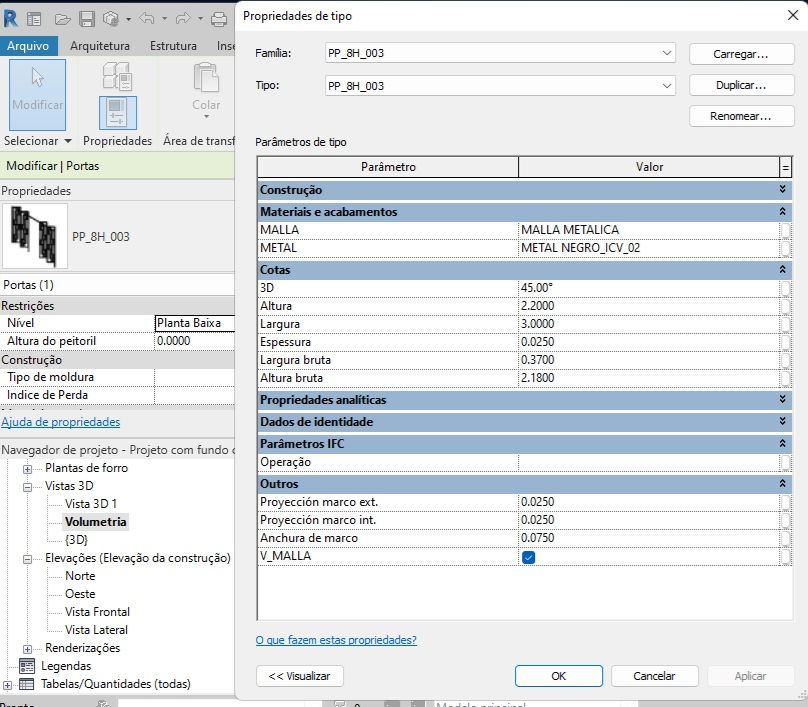808x707 pixels.
Task: Click the Cancelar button
Action: coord(654,676)
